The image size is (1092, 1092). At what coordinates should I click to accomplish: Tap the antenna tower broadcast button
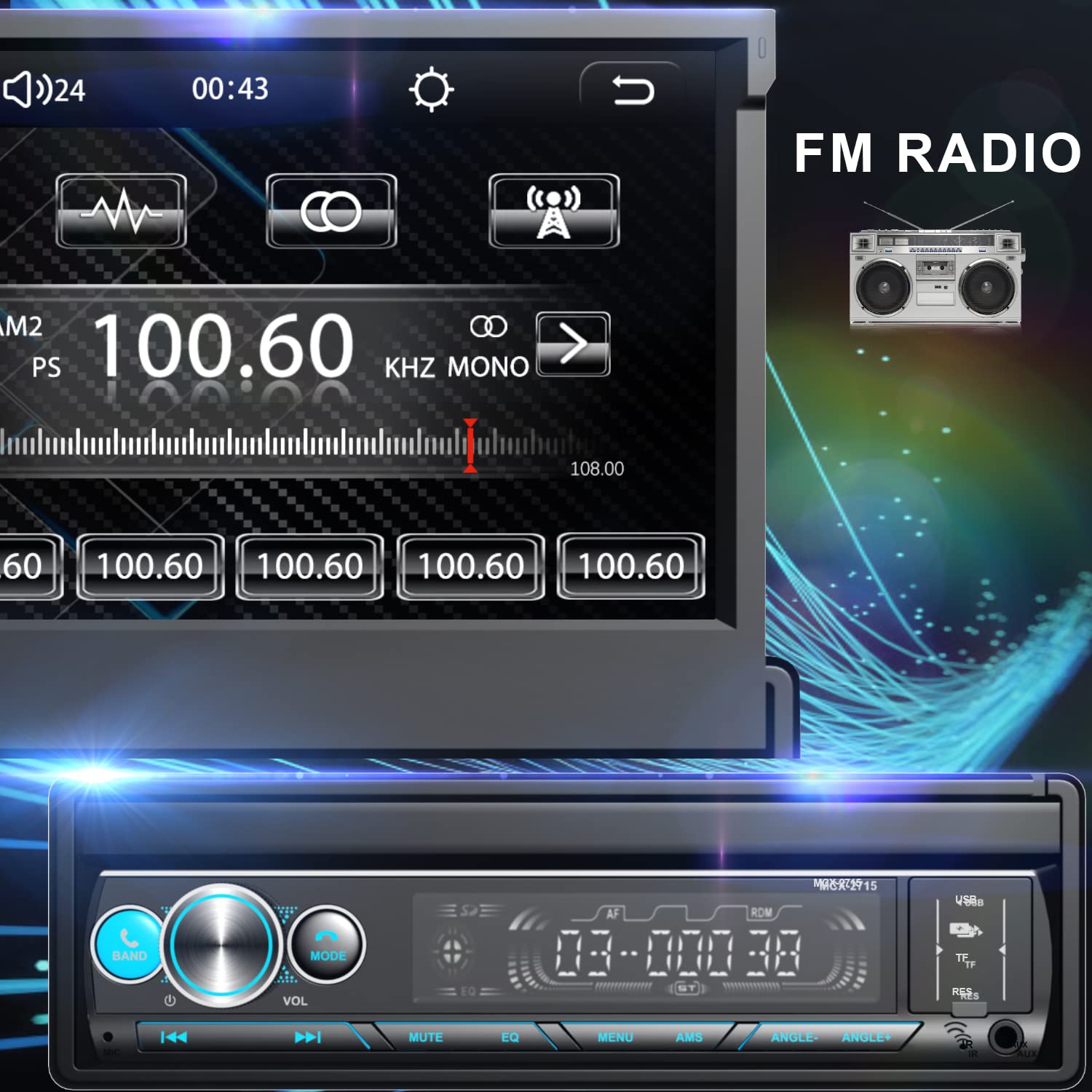point(554,211)
